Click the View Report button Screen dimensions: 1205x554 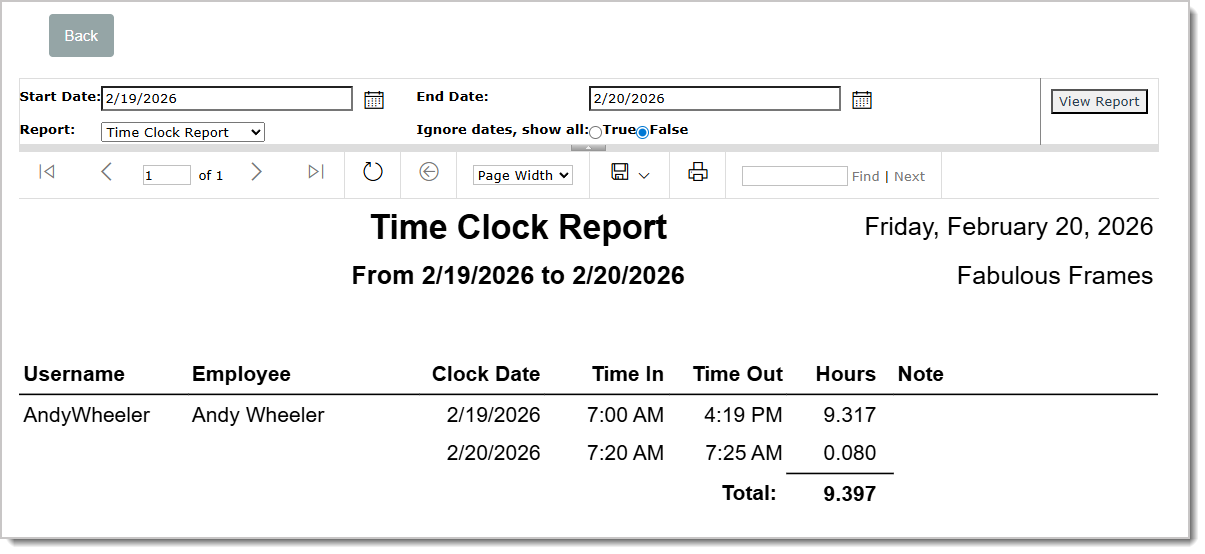1099,101
